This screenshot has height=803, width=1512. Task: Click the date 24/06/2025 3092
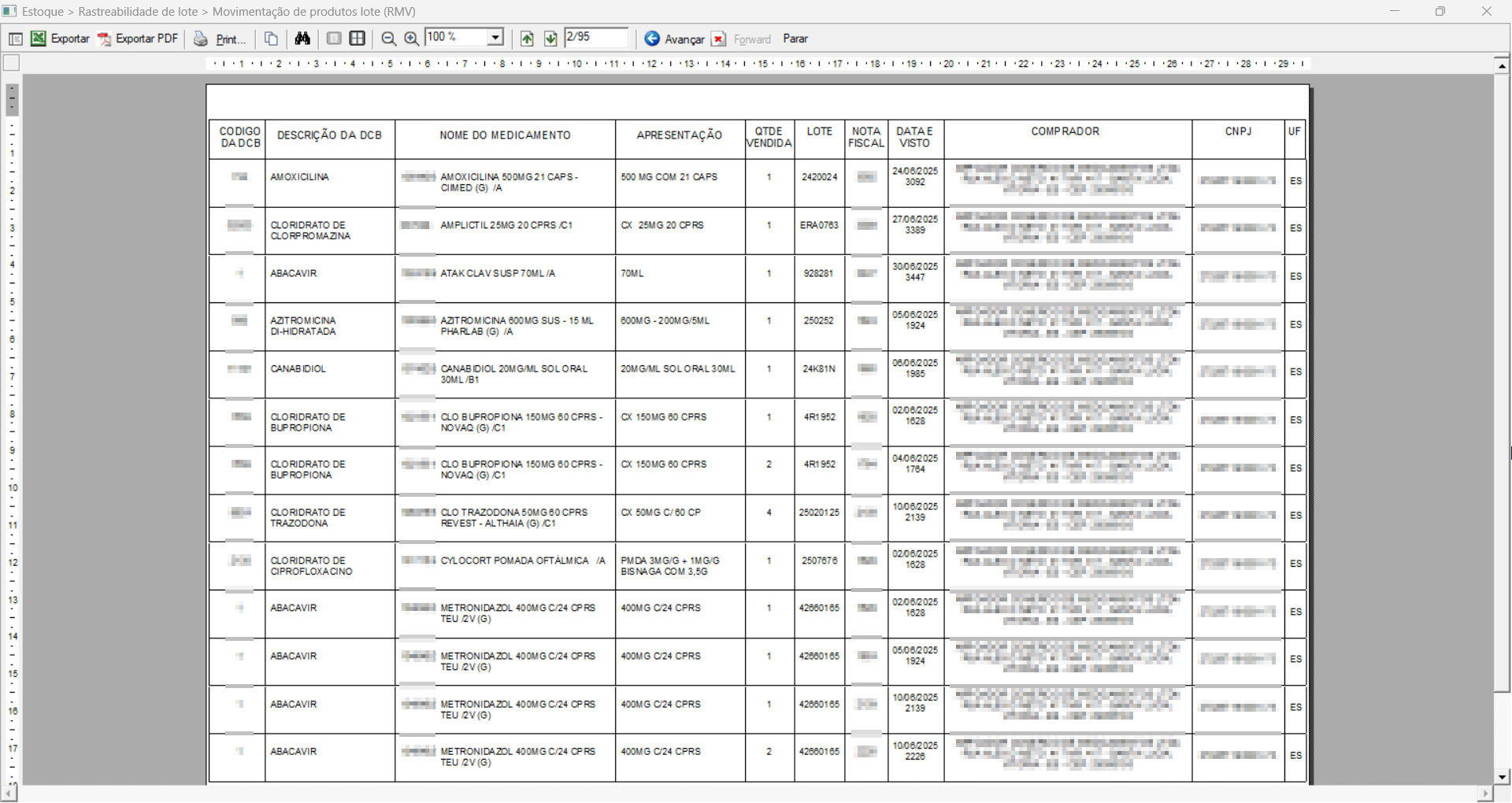tap(915, 176)
